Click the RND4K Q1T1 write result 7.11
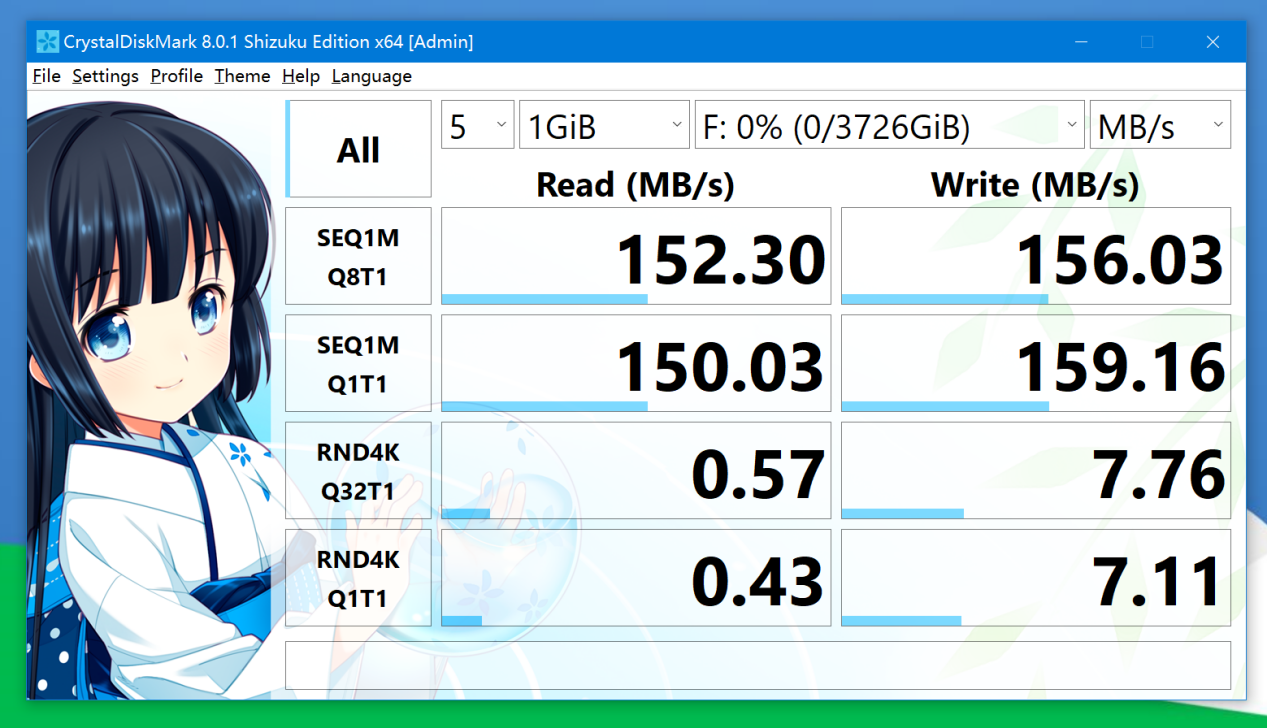The height and width of the screenshot is (728, 1267). pos(1036,578)
